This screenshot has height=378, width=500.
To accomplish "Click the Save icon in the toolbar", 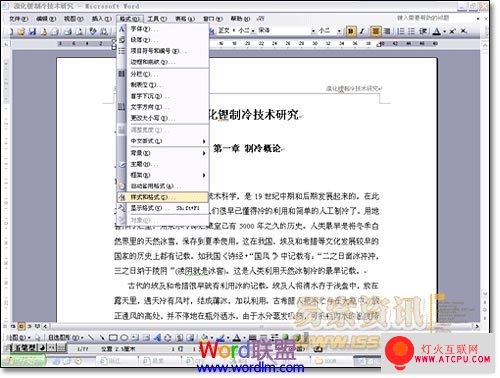I will 32,32.
